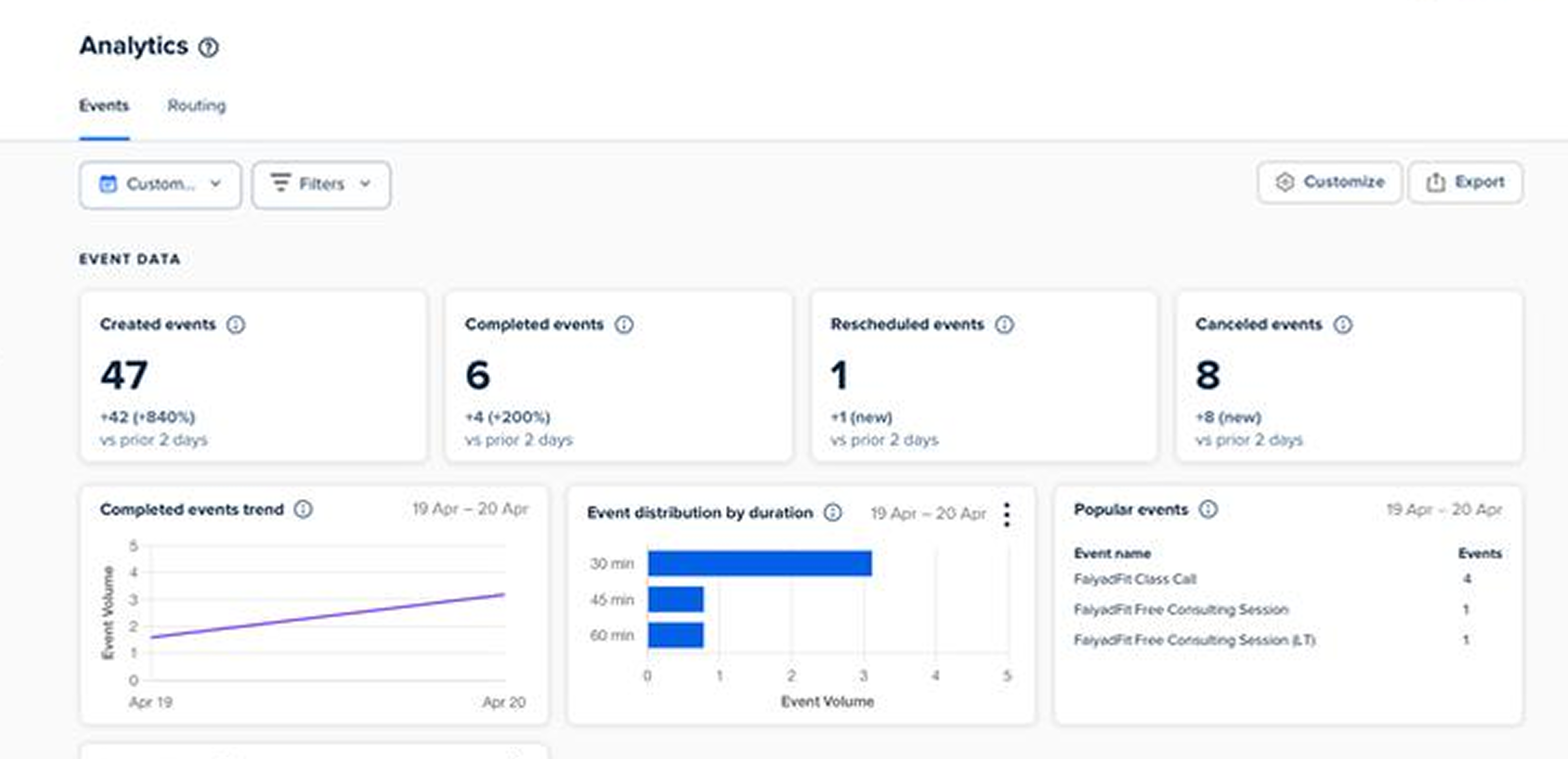Viewport: 1568px width, 759px height.
Task: Select FaiyadFit Free Consulting Session row
Action: point(1287,609)
